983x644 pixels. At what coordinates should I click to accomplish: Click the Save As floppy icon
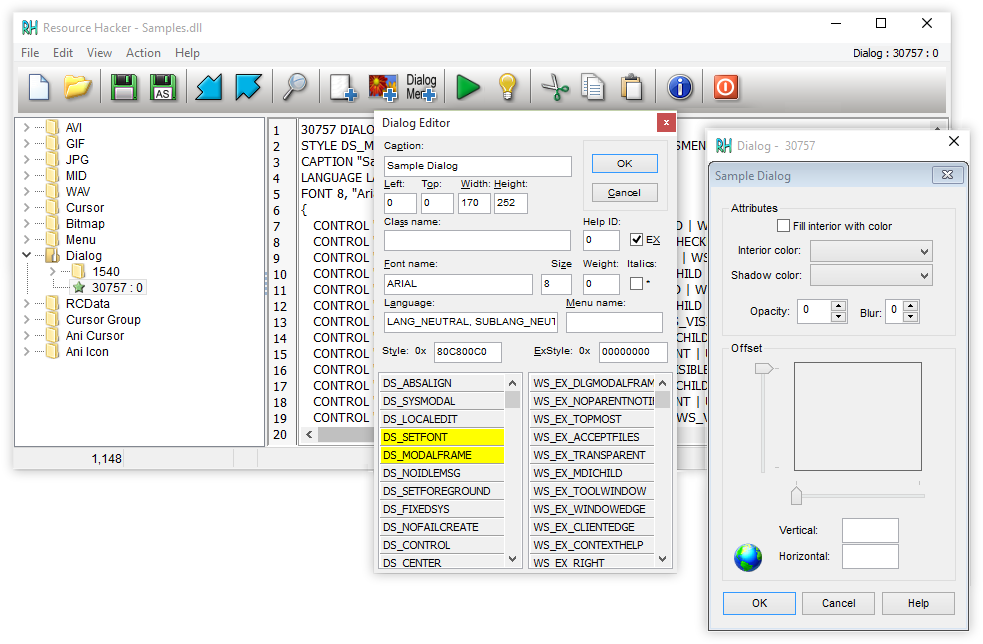tap(163, 87)
